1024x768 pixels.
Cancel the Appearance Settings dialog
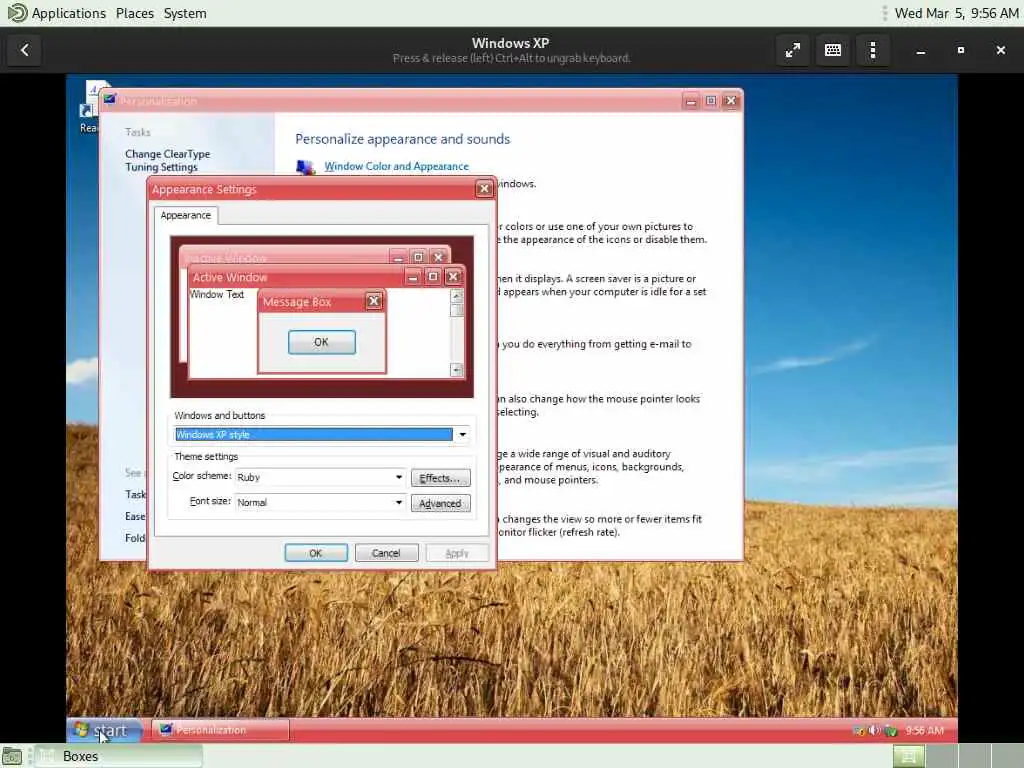pyautogui.click(x=386, y=553)
